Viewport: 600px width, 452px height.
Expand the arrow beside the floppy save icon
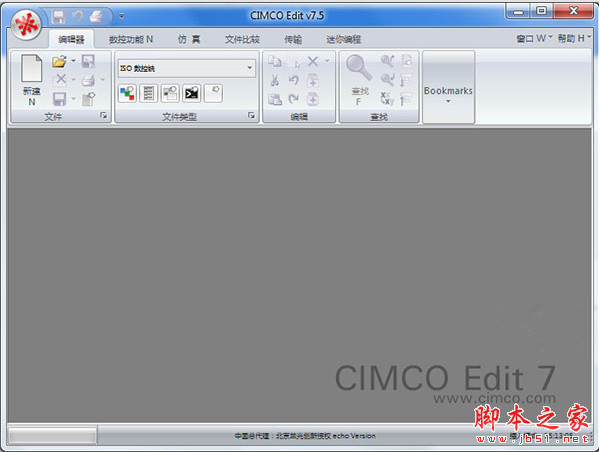pos(73,99)
